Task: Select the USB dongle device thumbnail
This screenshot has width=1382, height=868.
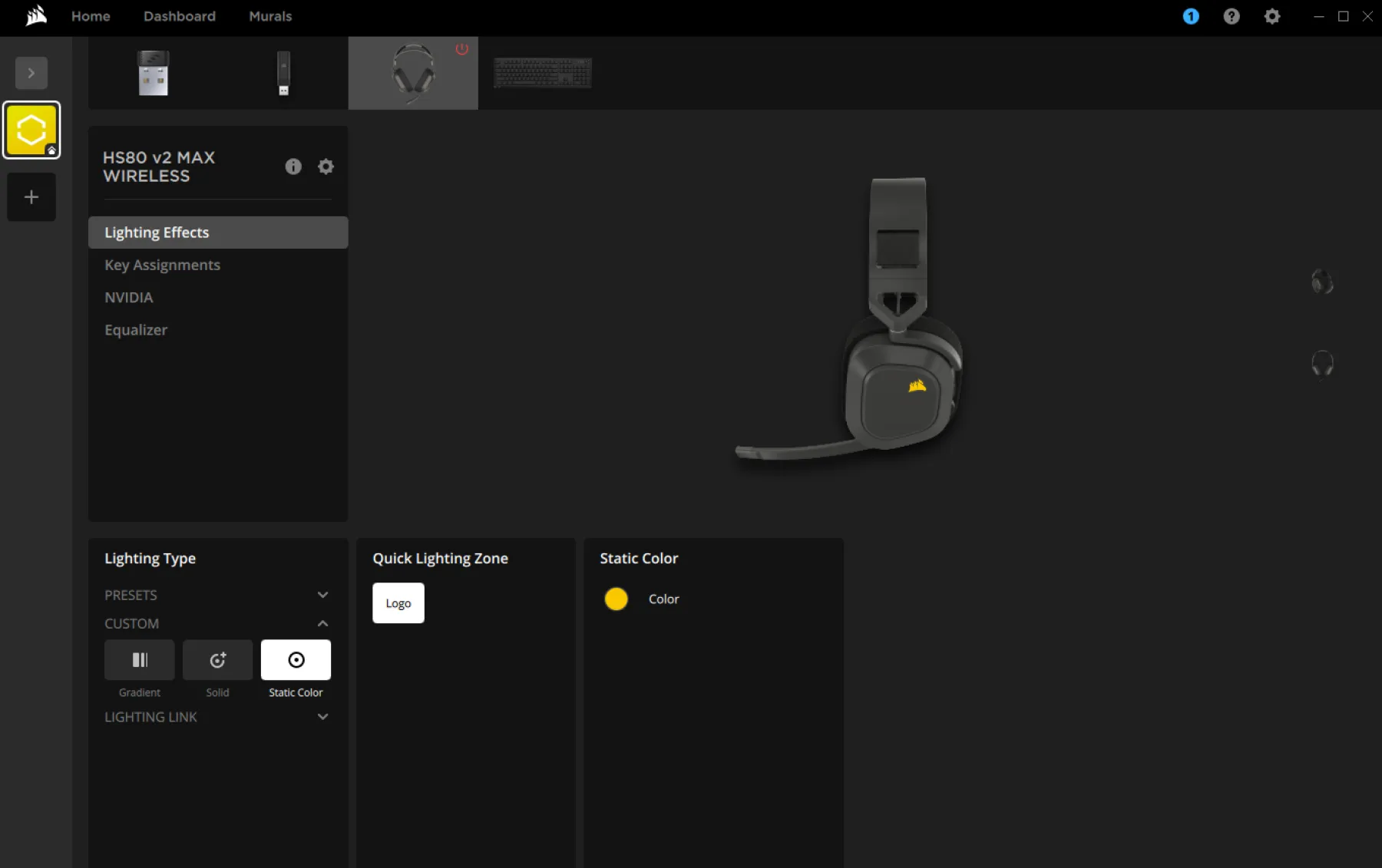Action: 283,73
